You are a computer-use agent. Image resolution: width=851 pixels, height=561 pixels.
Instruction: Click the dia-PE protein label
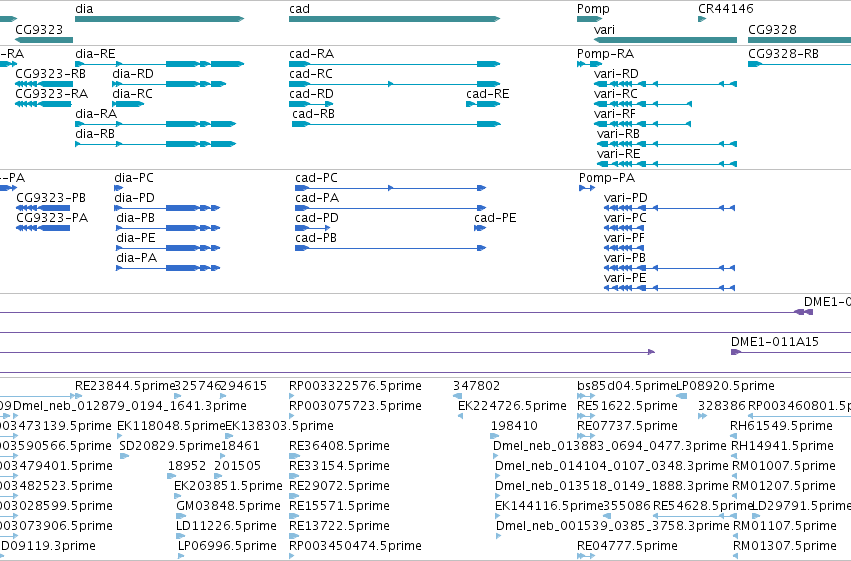pos(136,238)
